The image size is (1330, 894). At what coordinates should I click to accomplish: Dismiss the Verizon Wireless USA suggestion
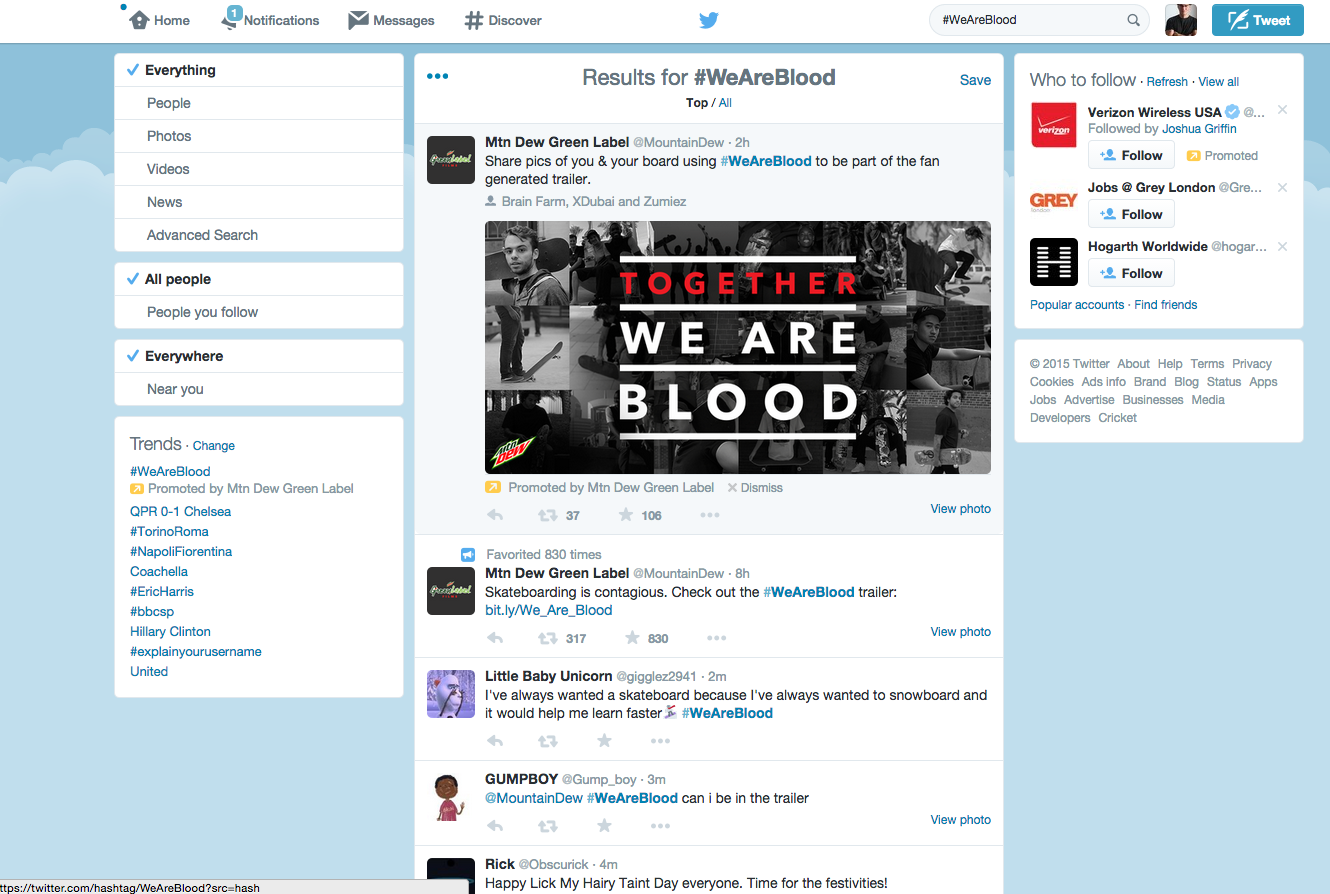[x=1282, y=110]
